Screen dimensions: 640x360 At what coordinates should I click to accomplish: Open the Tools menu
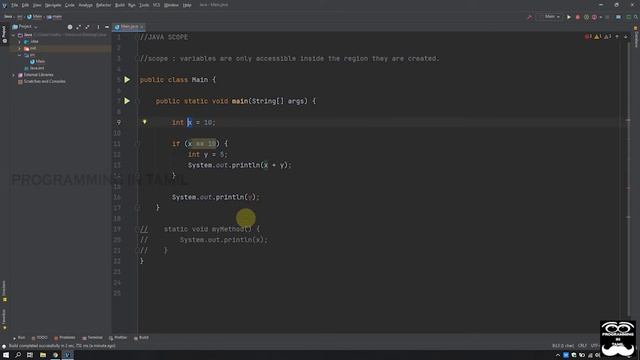coord(144,5)
